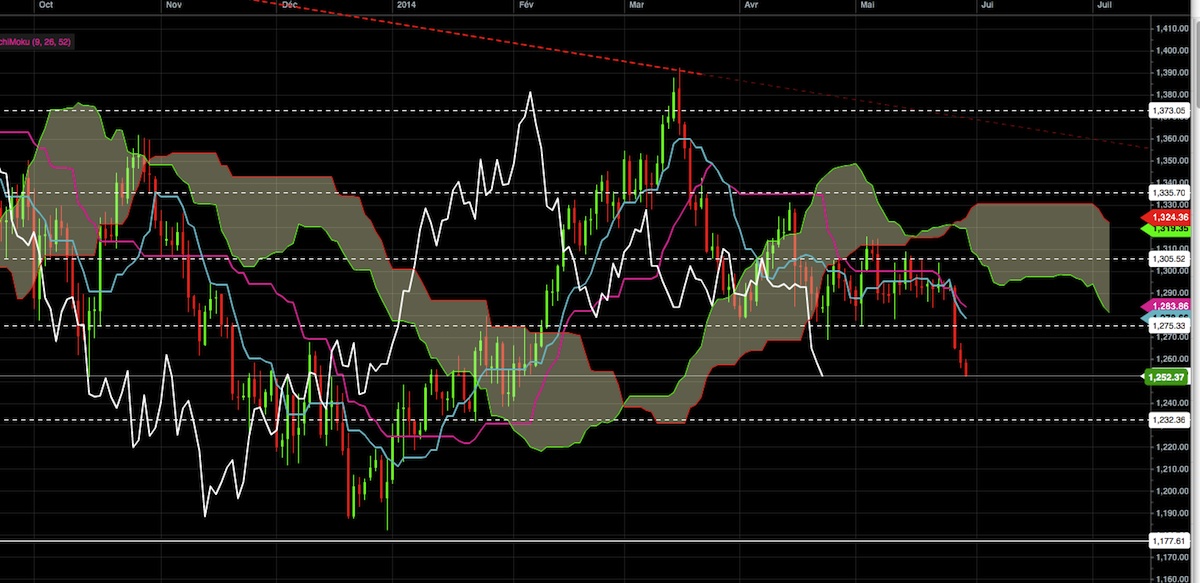Screen dimensions: 1200x583
Task: Click the Nov label on the time axis
Action: (x=173, y=5)
